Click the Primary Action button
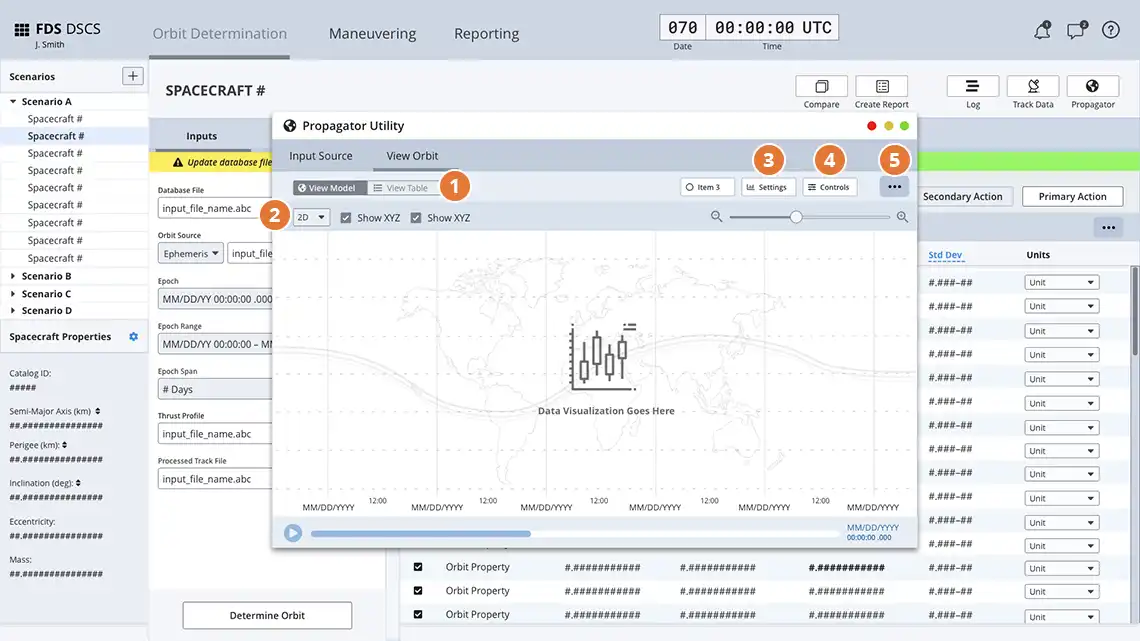The height and width of the screenshot is (641, 1140). pyautogui.click(x=1072, y=197)
